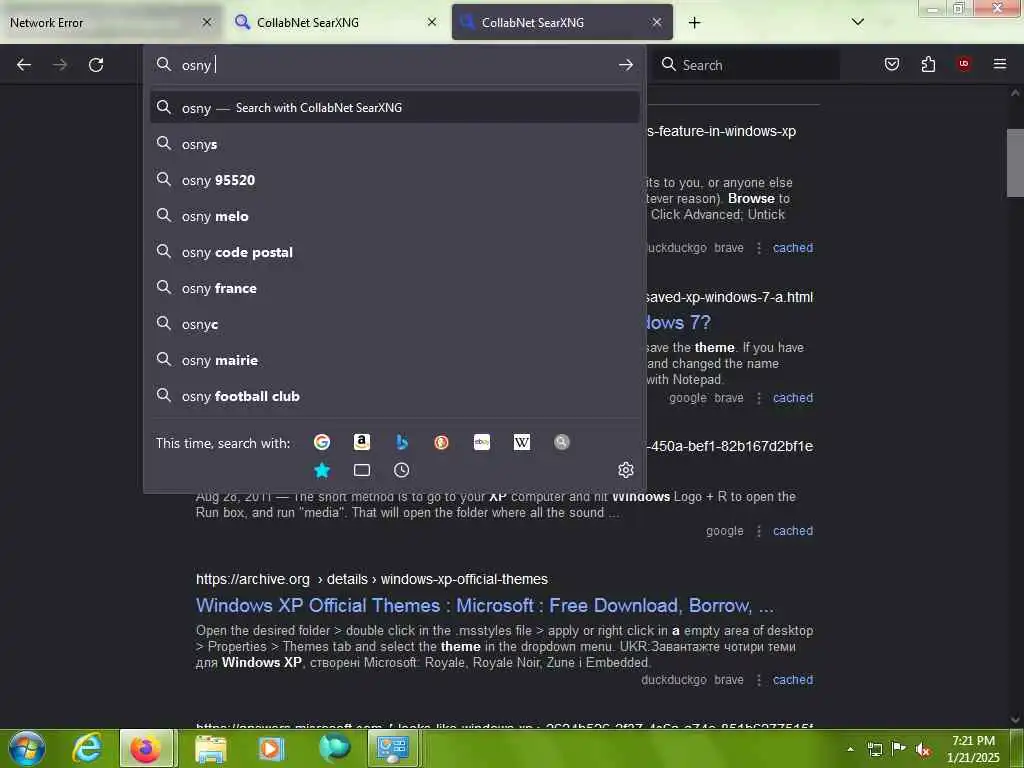Choose the 'osny mairie' suggestion
This screenshot has height=768, width=1024.
click(x=394, y=360)
